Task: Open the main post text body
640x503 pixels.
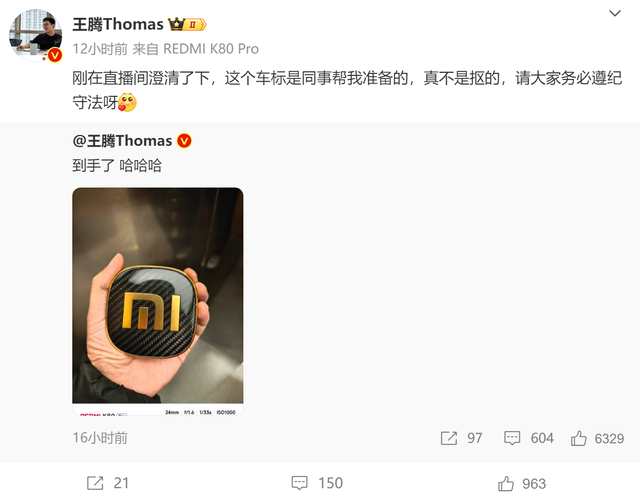Action: point(347,90)
